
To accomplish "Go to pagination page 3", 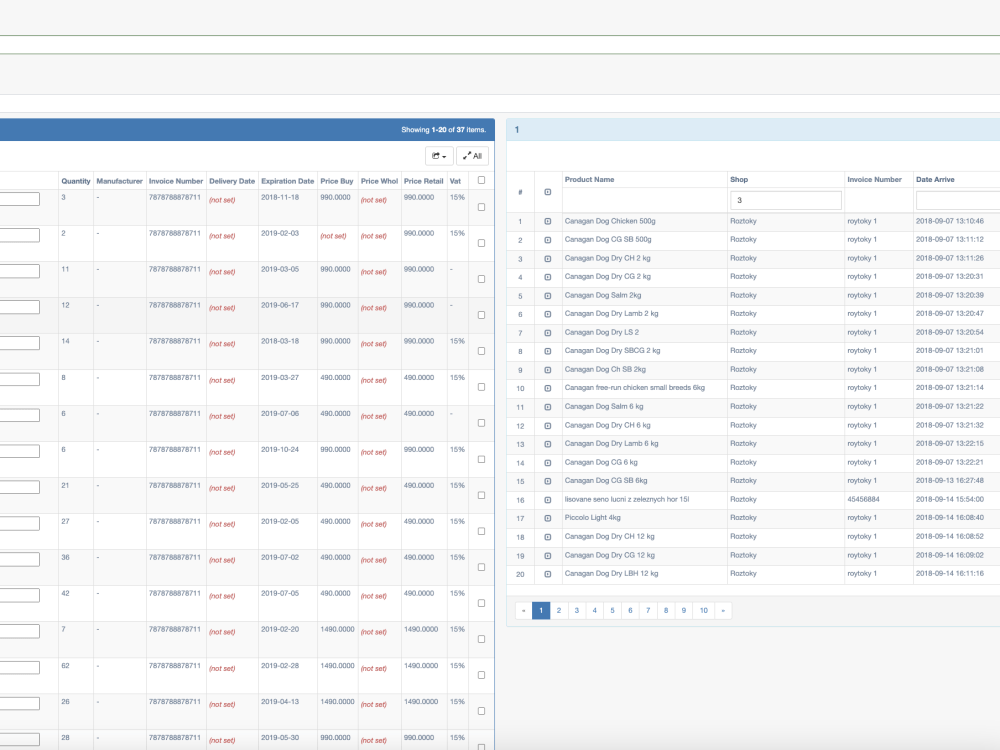I will [x=577, y=610].
